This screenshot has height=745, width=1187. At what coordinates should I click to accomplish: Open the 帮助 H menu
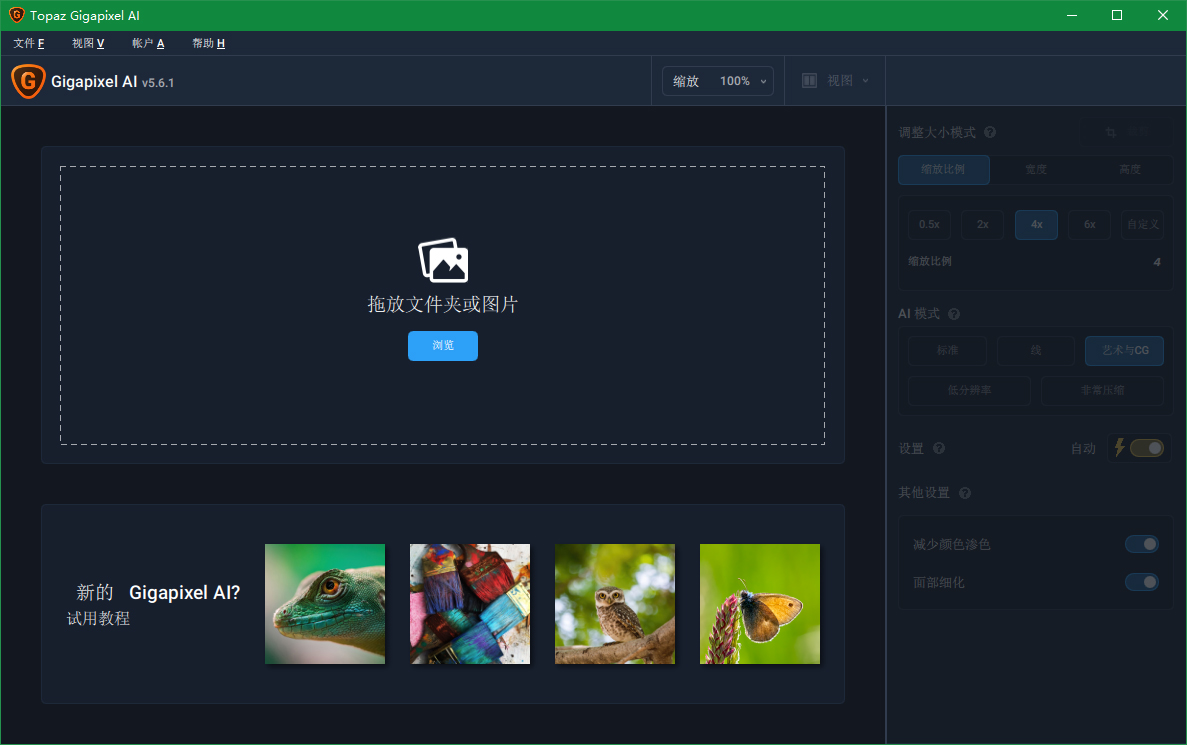pyautogui.click(x=208, y=43)
